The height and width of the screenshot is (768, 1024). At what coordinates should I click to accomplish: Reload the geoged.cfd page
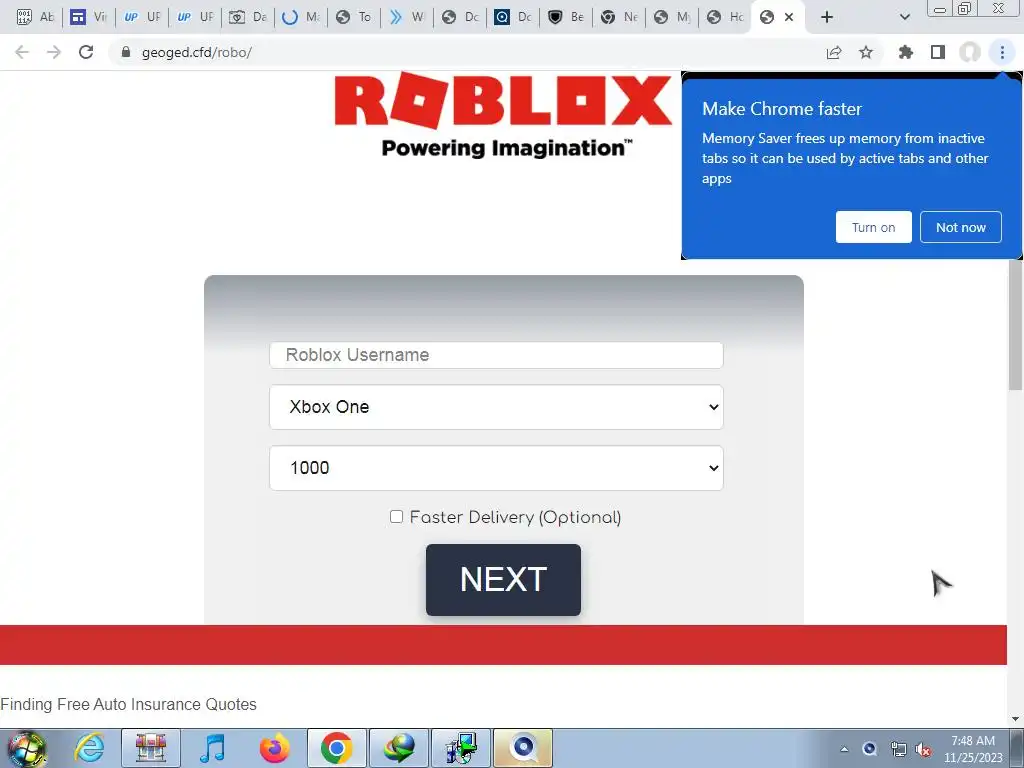pos(86,52)
